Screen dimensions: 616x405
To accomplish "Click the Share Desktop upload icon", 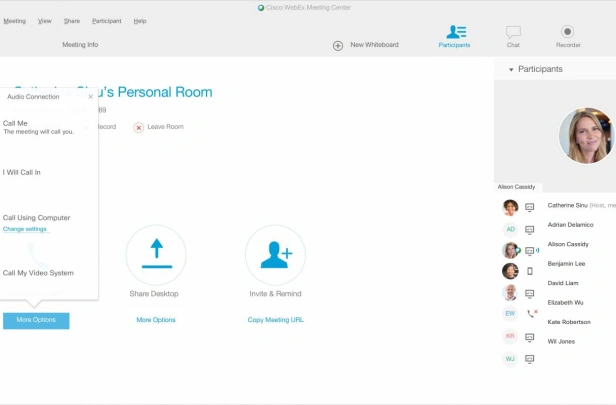I will click(156, 255).
